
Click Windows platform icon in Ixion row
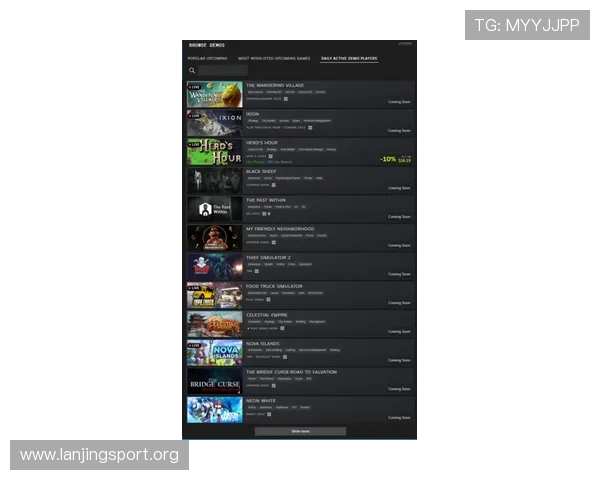310,127
